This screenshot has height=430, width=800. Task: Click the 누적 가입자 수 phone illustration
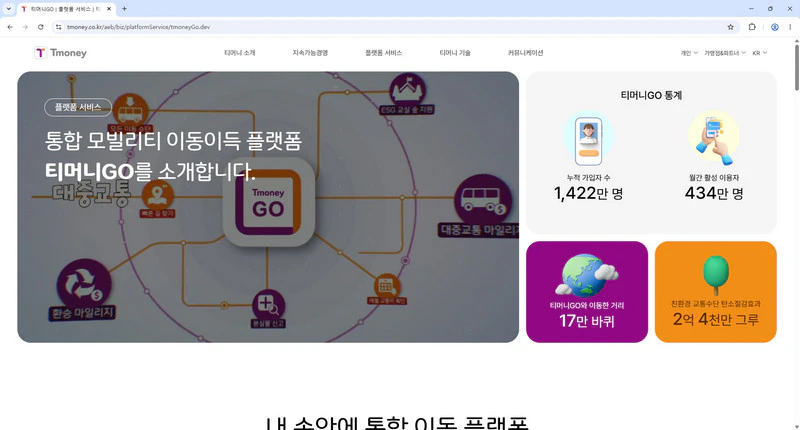[x=588, y=140]
